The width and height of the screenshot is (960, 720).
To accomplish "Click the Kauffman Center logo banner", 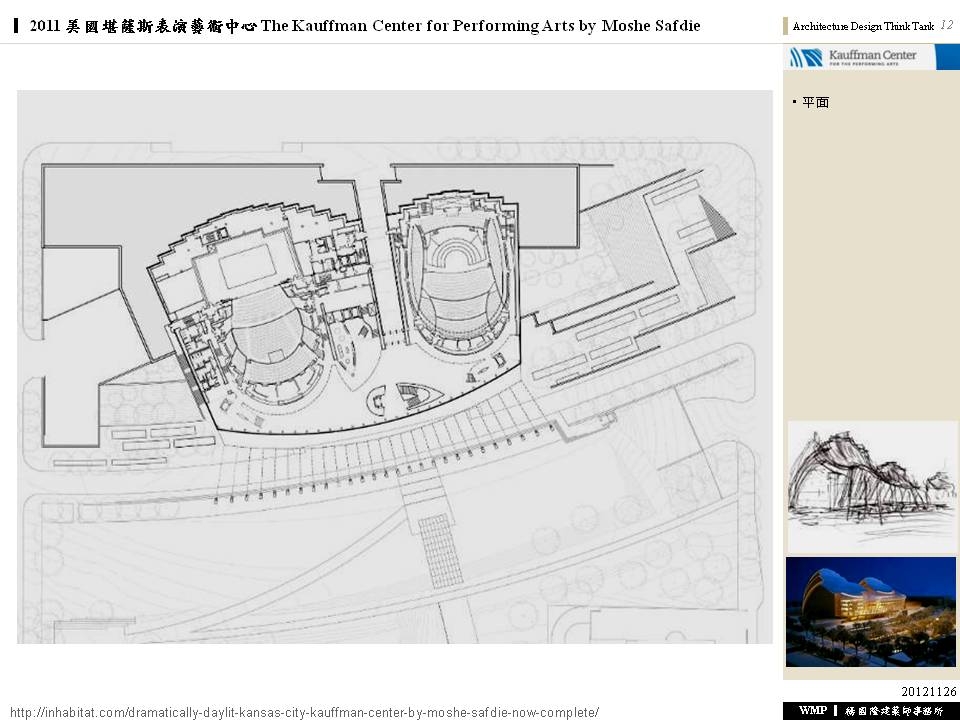I will pyautogui.click(x=871, y=58).
